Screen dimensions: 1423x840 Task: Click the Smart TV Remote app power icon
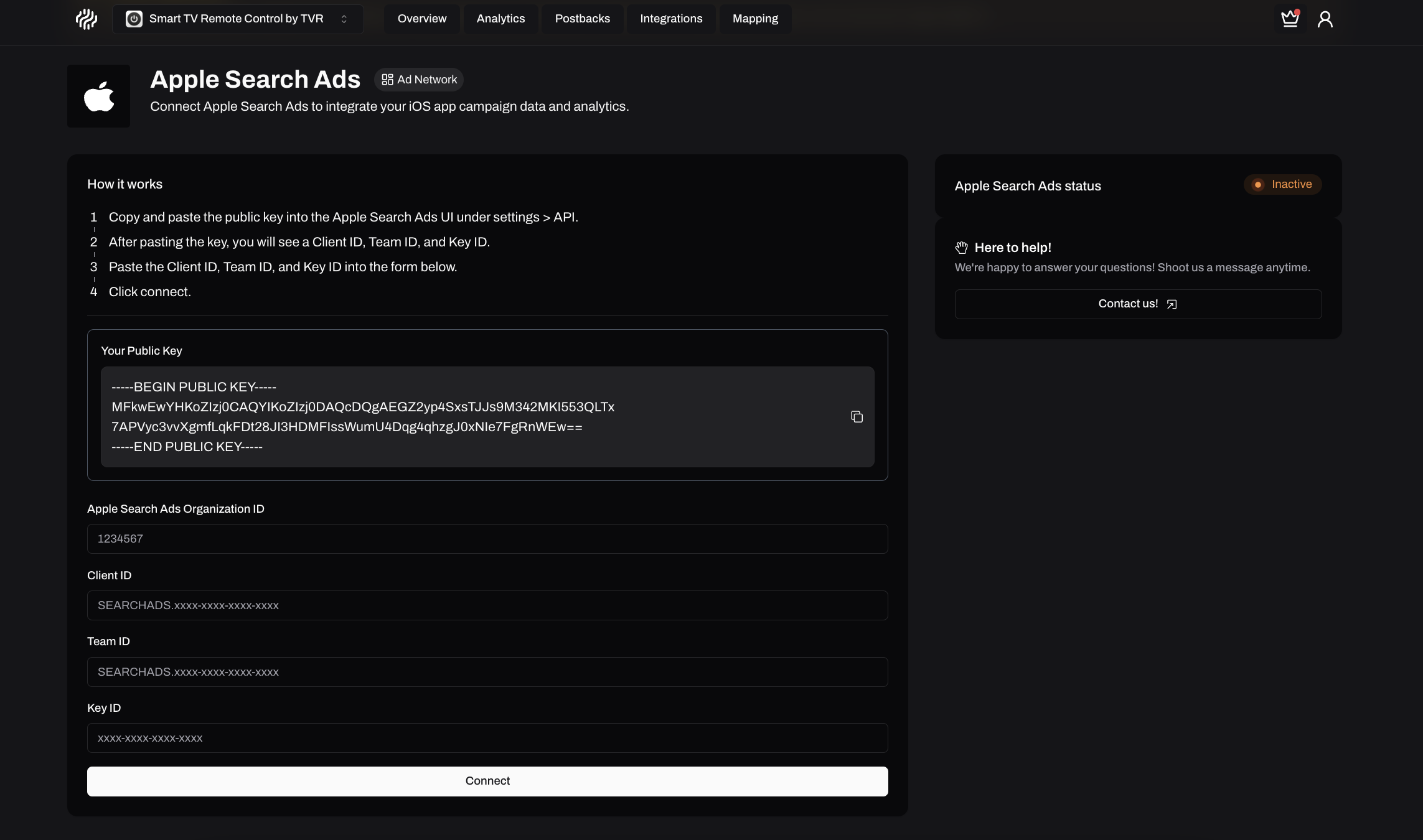point(134,19)
